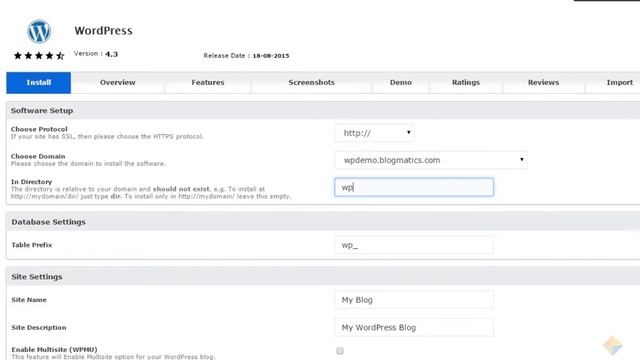Open the Ratings tab

(466, 82)
